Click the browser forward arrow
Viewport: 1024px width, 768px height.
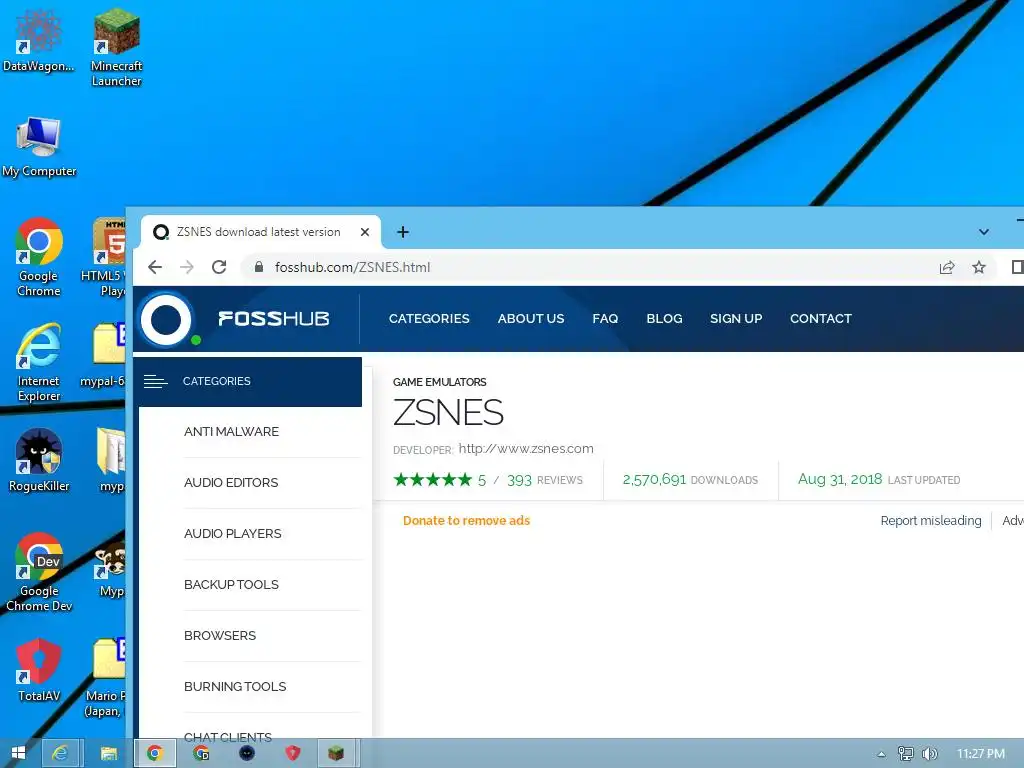coord(187,267)
